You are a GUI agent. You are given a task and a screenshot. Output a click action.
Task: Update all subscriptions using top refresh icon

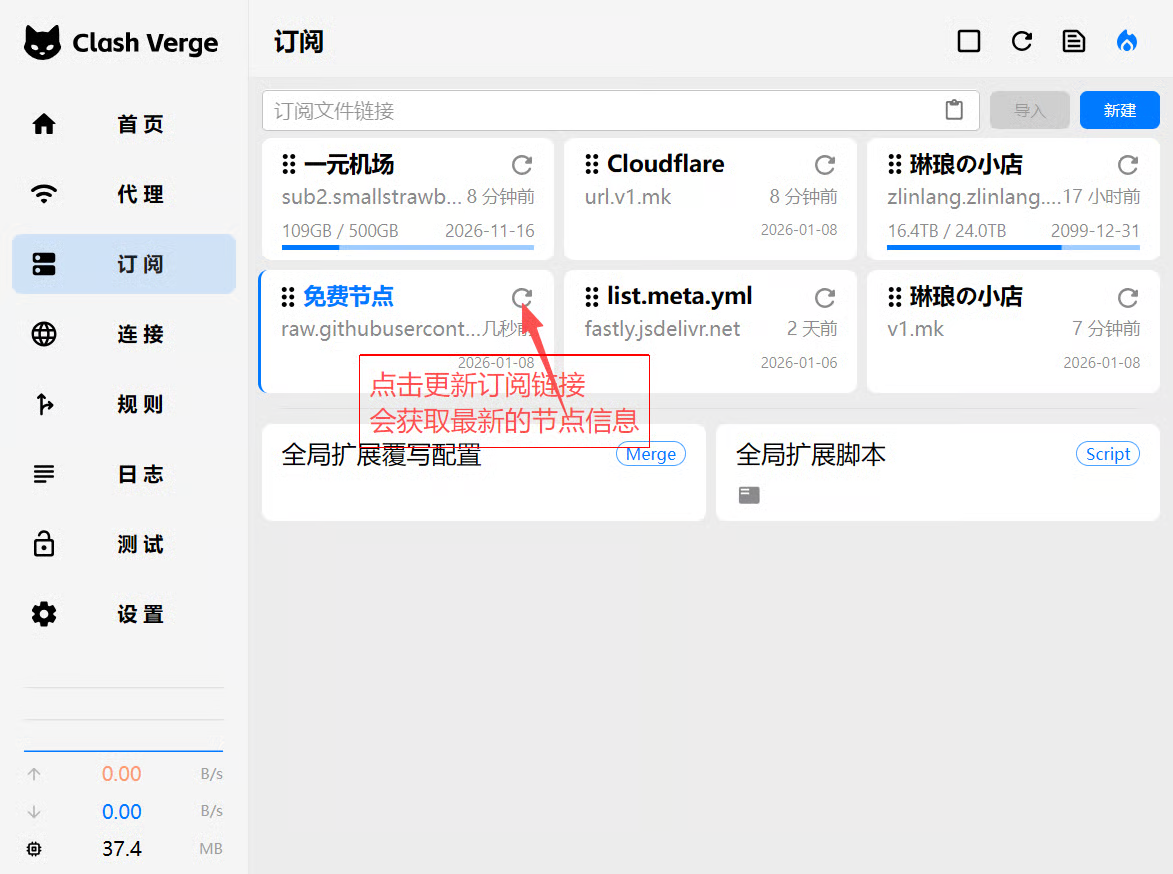[1022, 41]
